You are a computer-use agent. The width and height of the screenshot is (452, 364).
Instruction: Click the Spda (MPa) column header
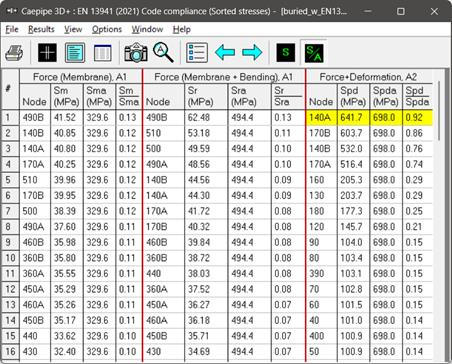pyautogui.click(x=386, y=96)
